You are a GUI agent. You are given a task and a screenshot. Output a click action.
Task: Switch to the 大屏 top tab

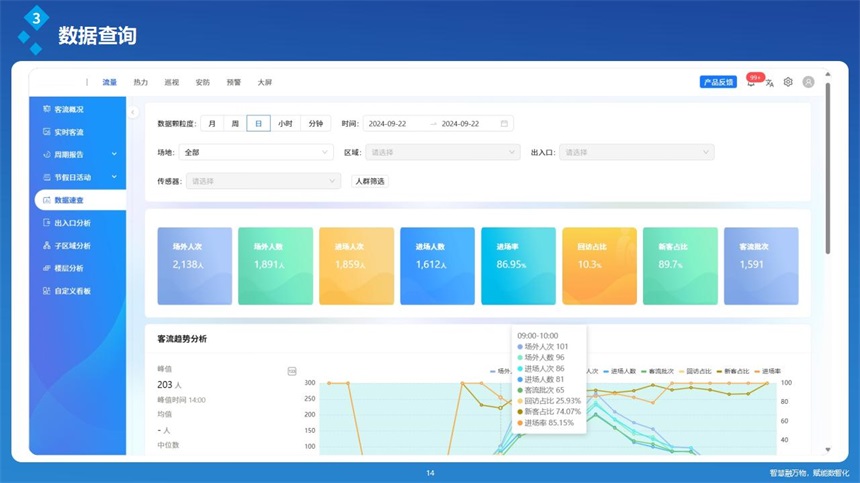[264, 83]
